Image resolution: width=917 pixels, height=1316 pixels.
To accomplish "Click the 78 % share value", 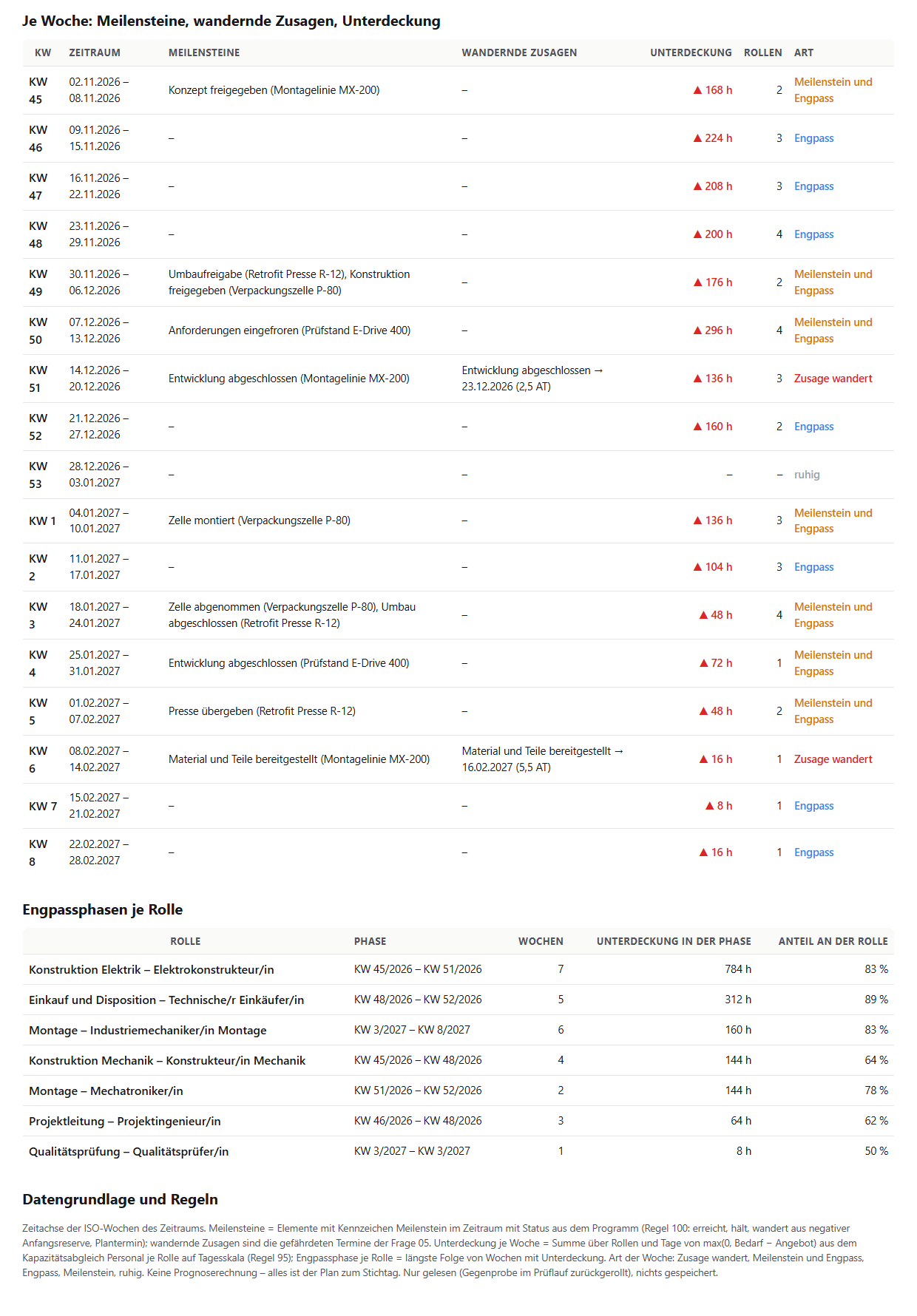I will coord(876,1091).
